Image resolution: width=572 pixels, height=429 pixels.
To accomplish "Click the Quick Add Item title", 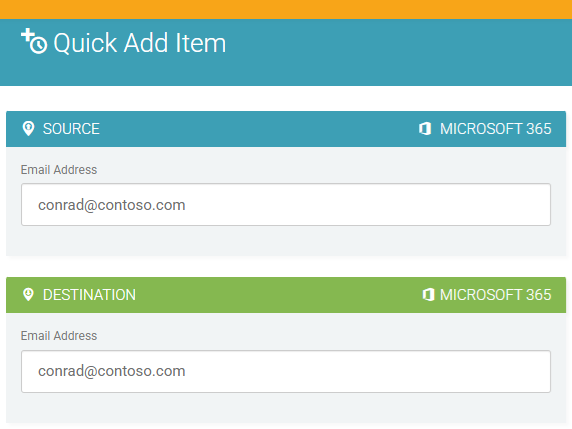I will pyautogui.click(x=140, y=43).
